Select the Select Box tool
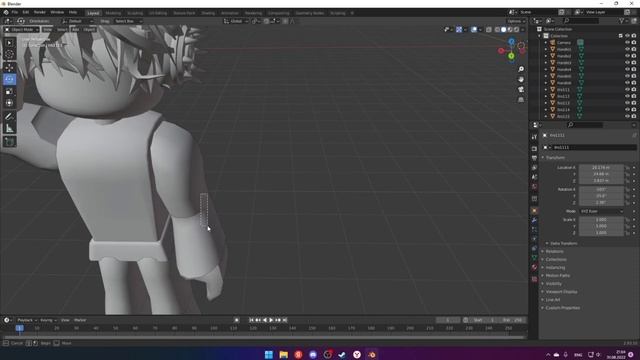The height and width of the screenshot is (360, 640). (9, 43)
